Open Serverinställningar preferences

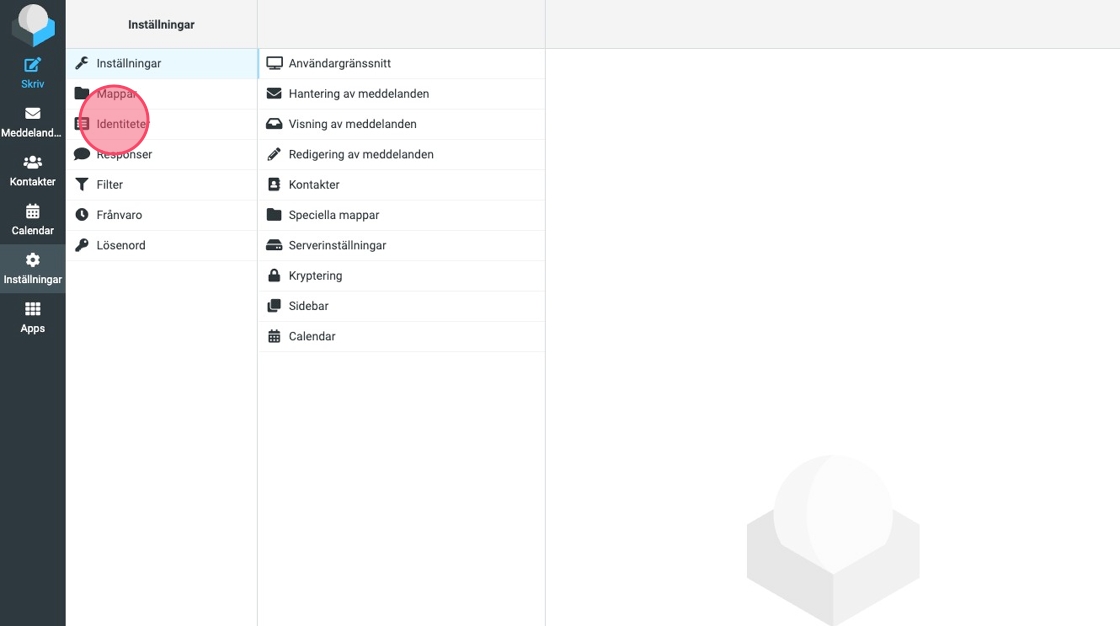pyautogui.click(x=337, y=245)
